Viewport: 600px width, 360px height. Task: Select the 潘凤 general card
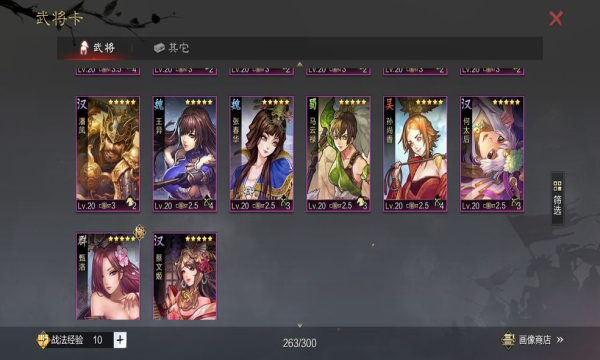108,154
